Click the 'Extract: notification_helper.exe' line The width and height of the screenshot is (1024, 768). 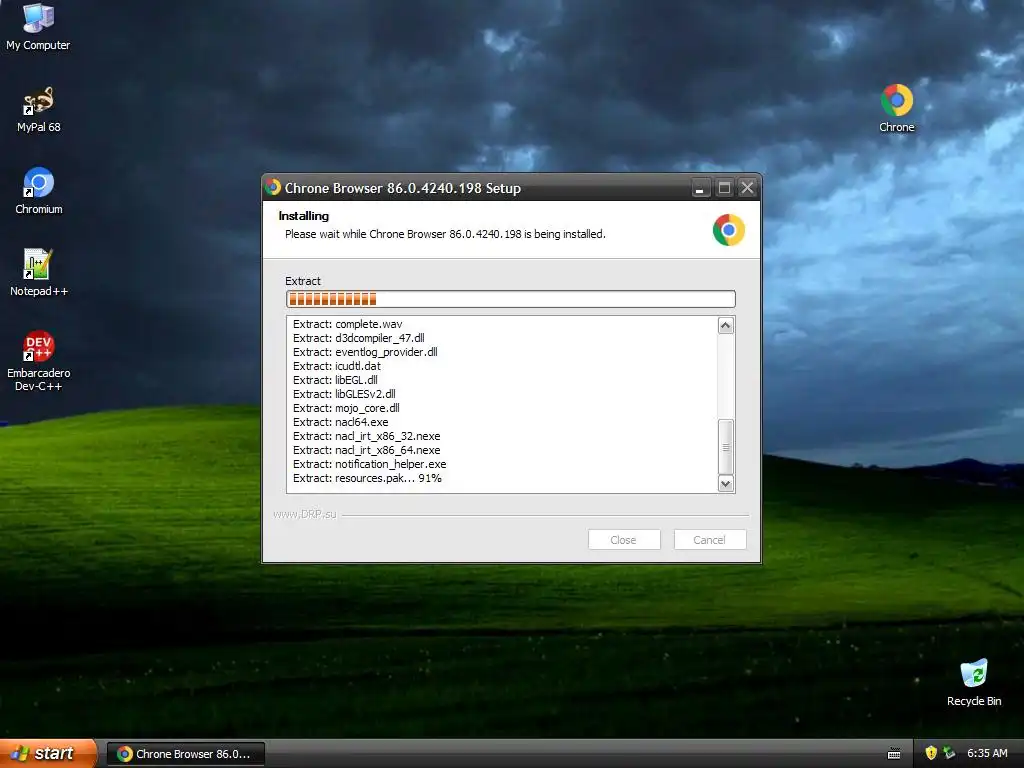point(370,464)
